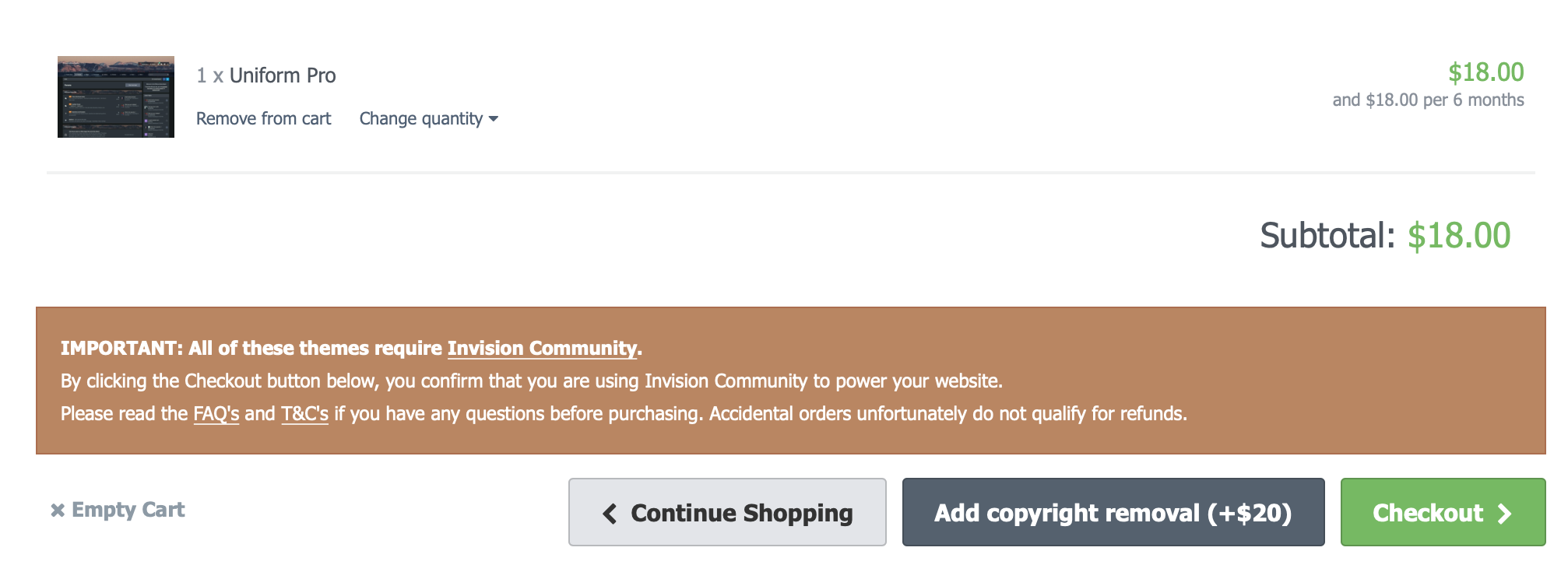Open the Change quantity dropdown

[421, 118]
